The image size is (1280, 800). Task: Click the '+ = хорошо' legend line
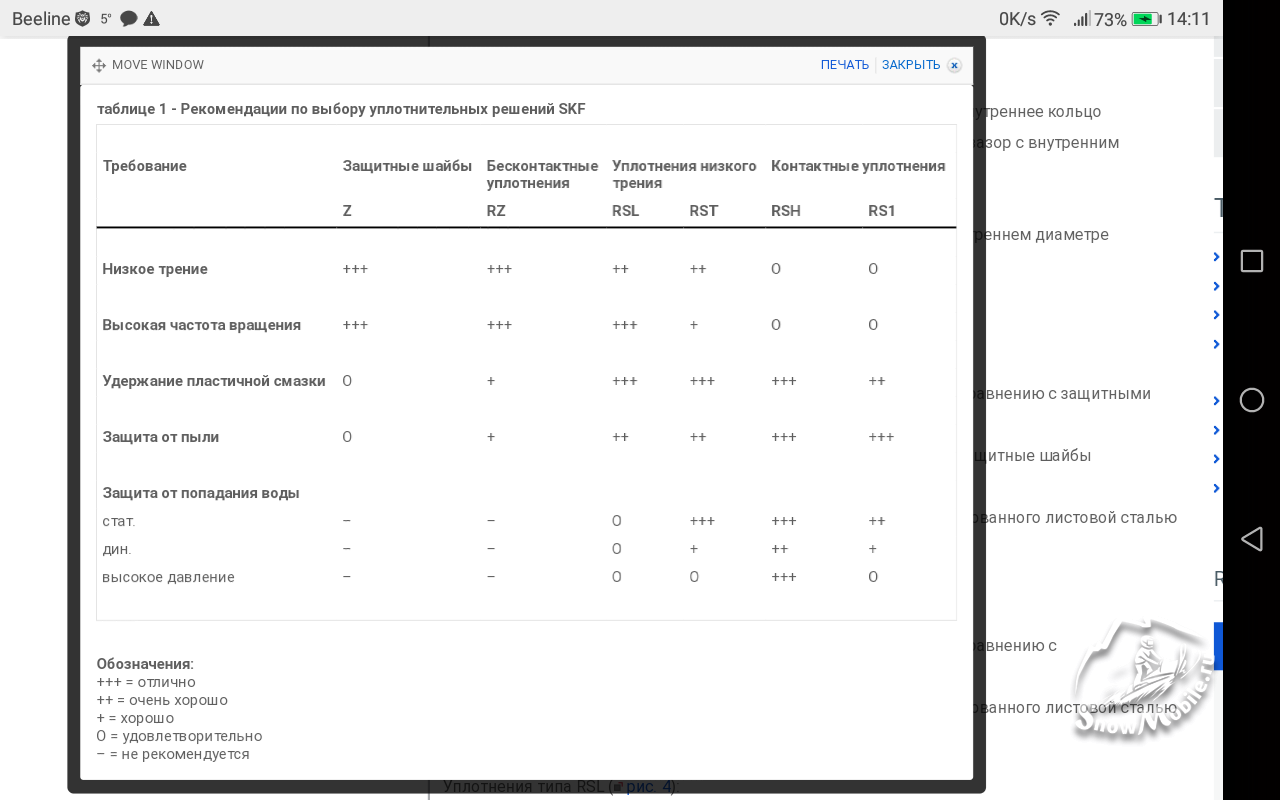135,718
